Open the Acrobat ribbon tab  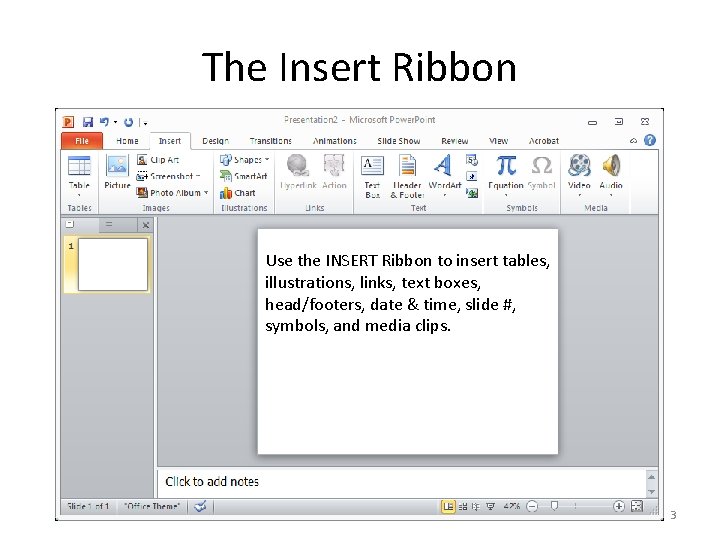tap(544, 141)
